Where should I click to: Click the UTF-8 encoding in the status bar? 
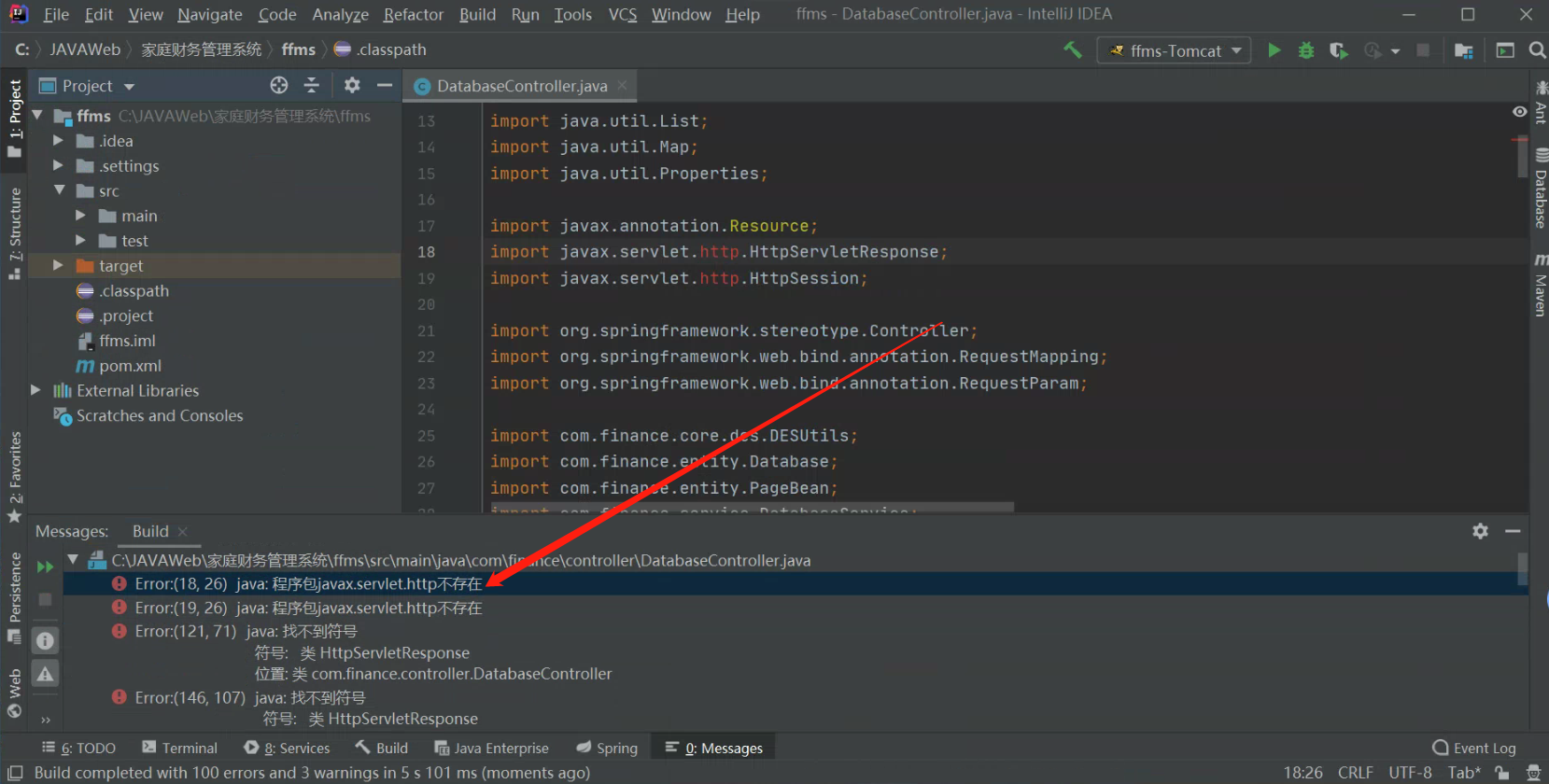coord(1410,773)
